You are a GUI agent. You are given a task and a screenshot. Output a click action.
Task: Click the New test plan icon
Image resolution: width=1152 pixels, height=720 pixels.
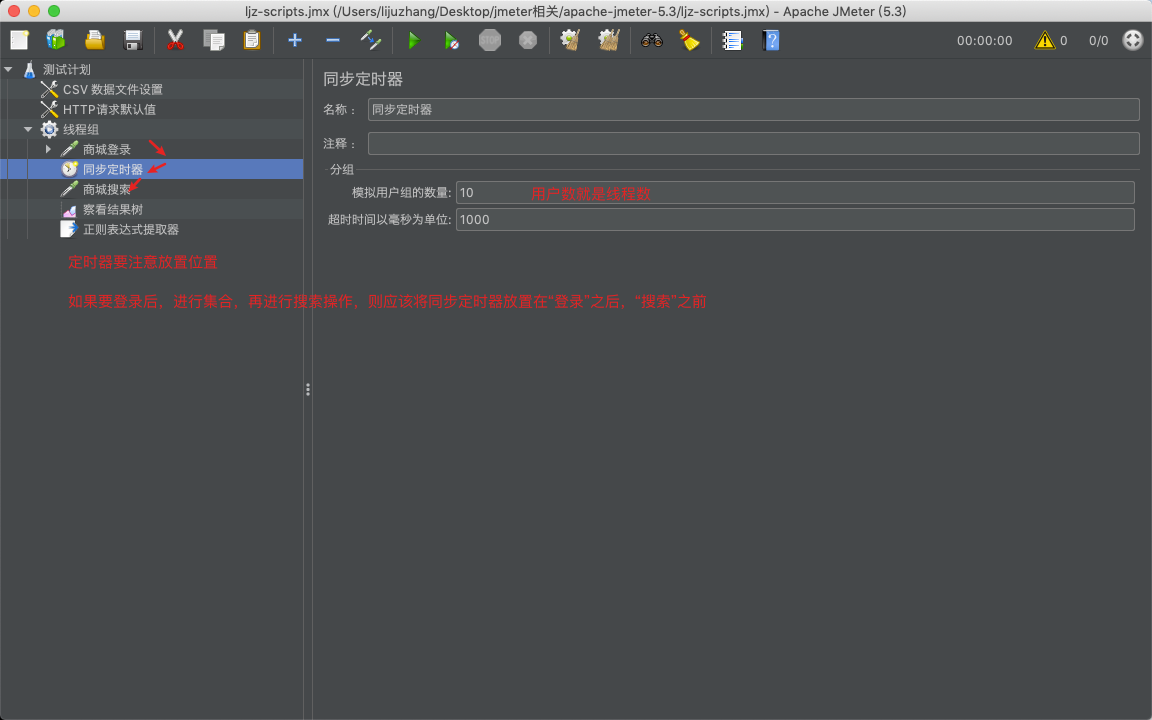19,40
